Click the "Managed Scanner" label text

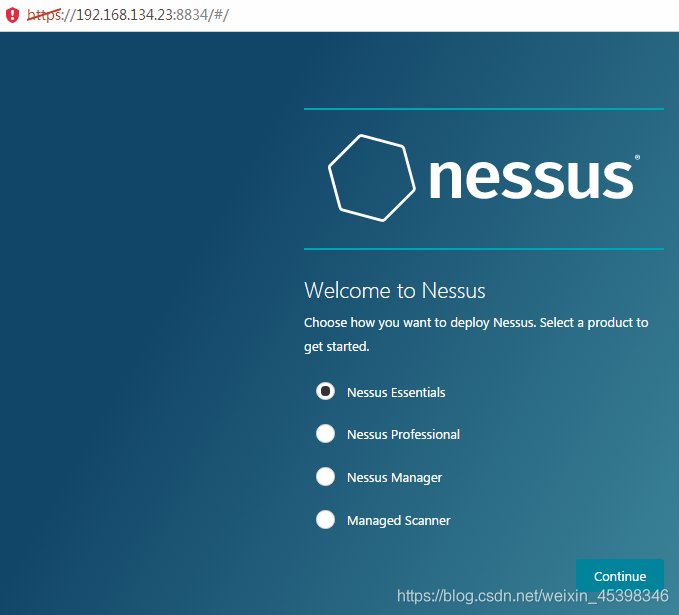(x=399, y=521)
